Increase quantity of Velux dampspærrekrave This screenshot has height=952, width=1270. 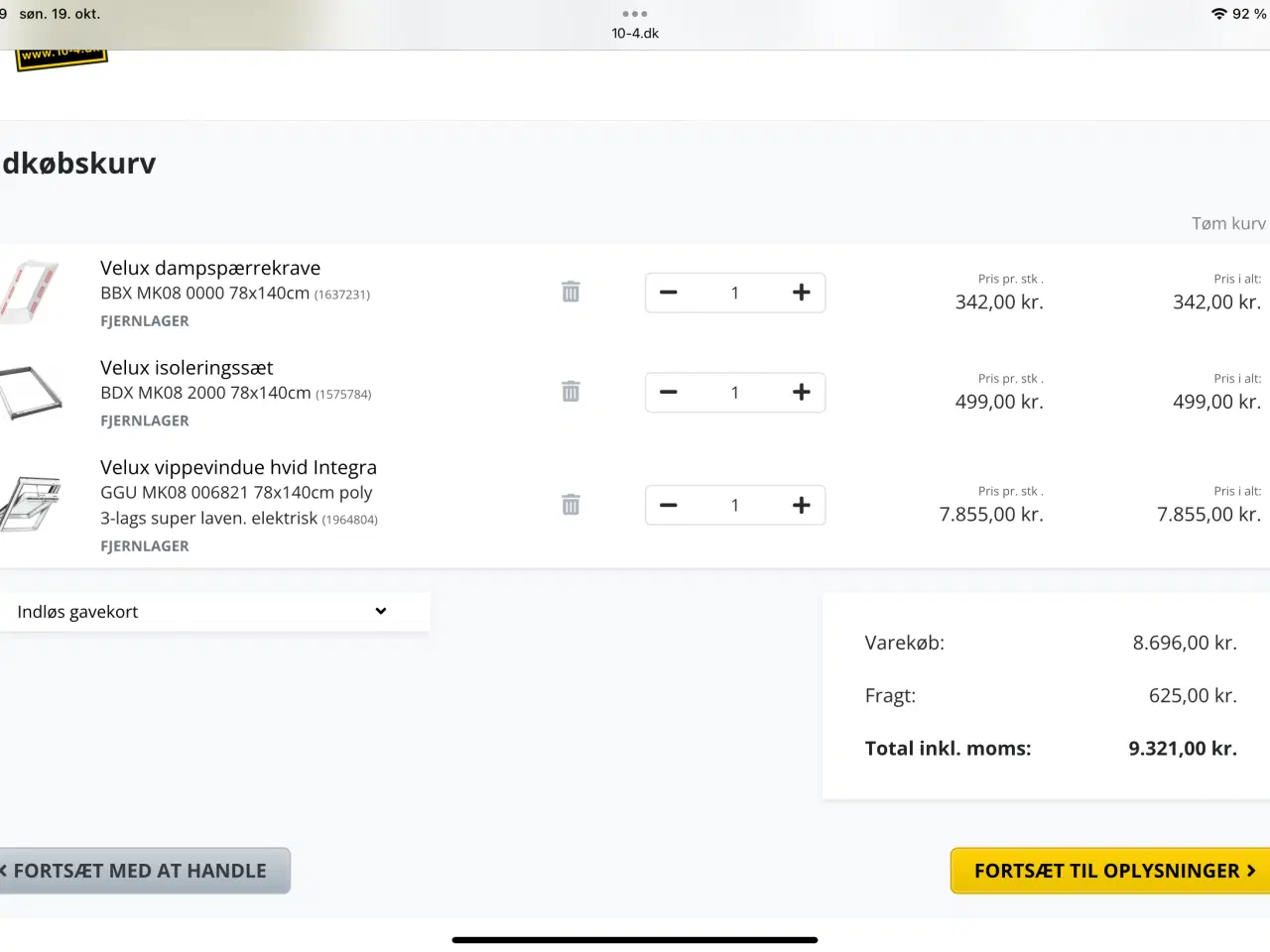click(801, 293)
